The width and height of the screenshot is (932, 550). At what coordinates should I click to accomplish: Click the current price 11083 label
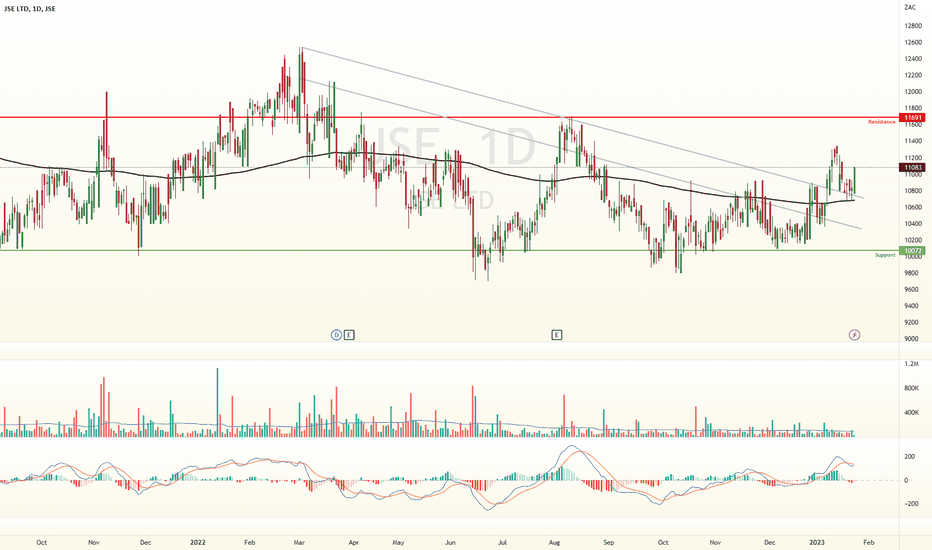click(x=913, y=168)
